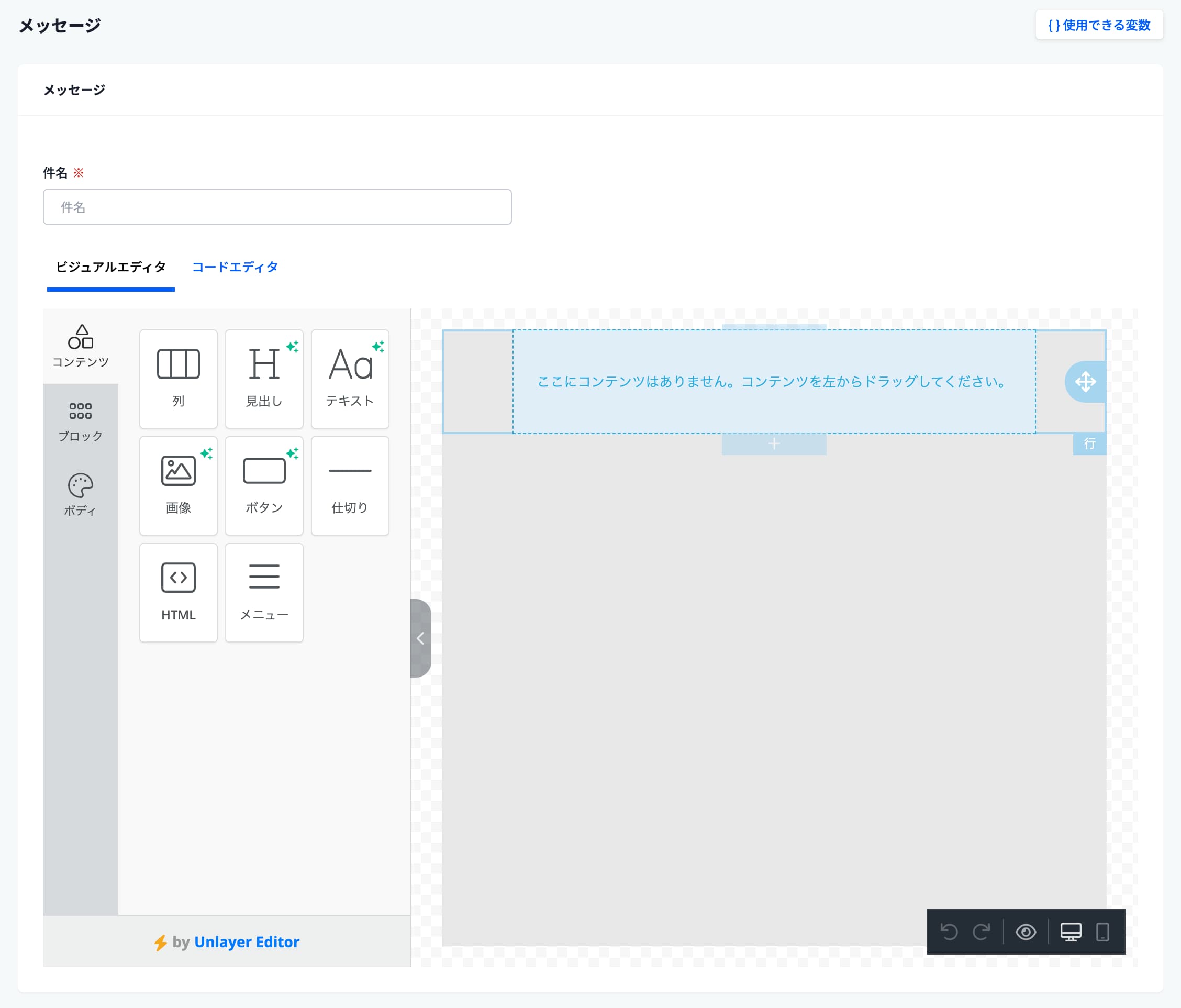Image resolution: width=1181 pixels, height=1008 pixels.
Task: Open the ブロック (Blocks) panel tab
Action: (81, 421)
